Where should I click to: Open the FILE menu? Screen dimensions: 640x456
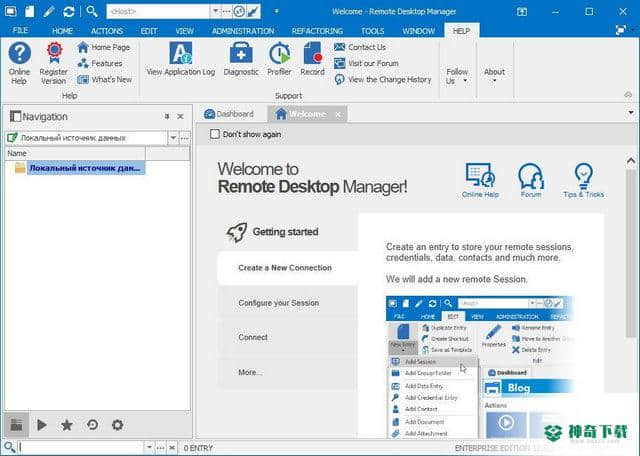(x=20, y=31)
